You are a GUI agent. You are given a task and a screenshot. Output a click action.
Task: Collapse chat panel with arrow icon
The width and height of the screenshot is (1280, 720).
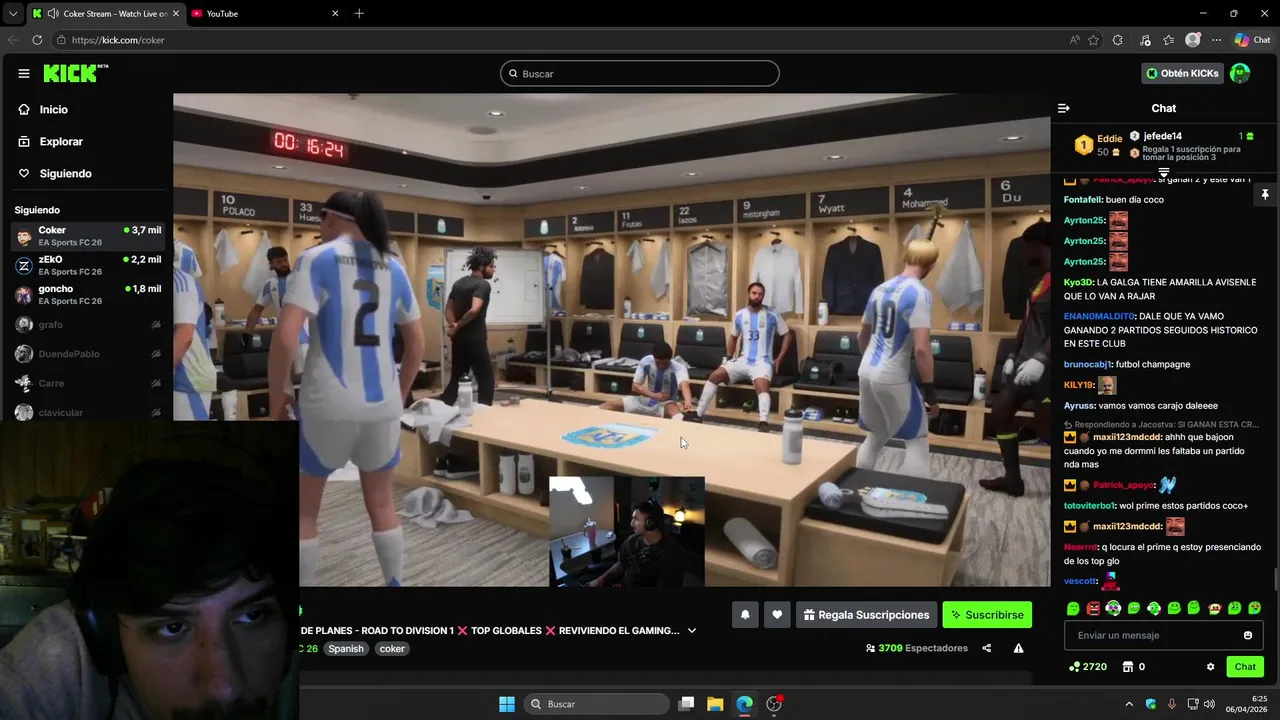pyautogui.click(x=1064, y=108)
